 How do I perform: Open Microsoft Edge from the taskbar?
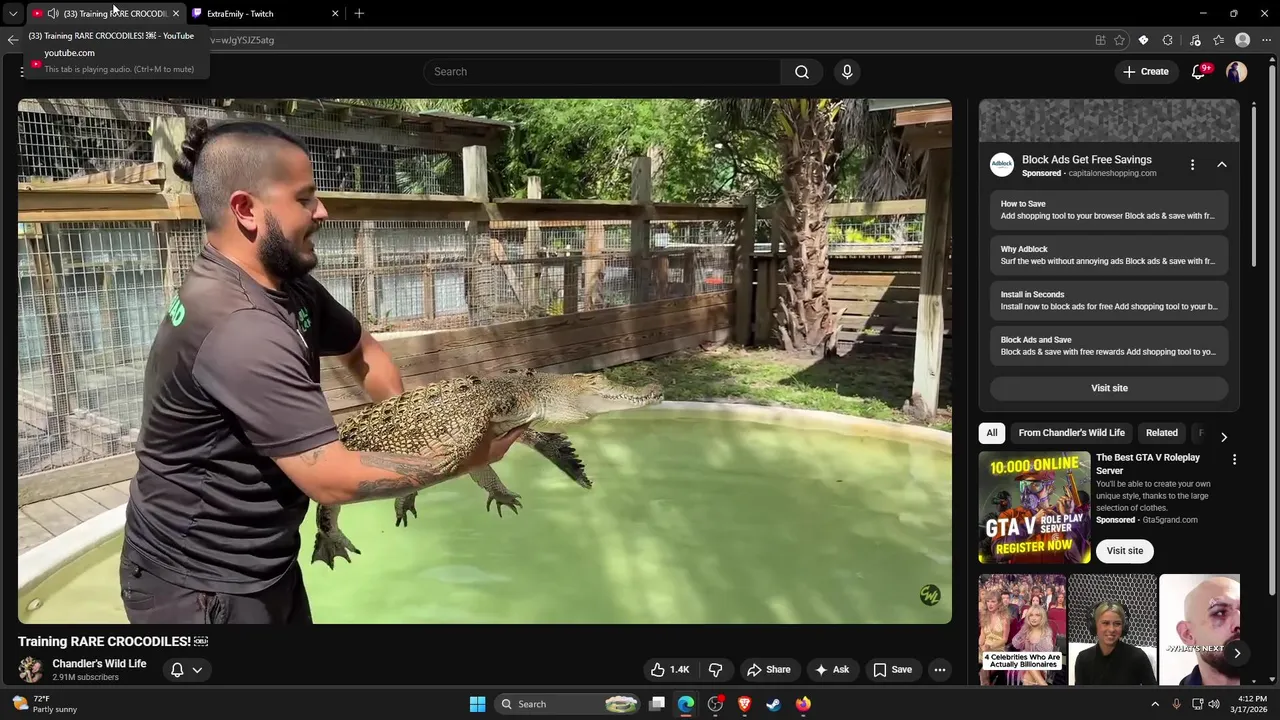click(686, 704)
